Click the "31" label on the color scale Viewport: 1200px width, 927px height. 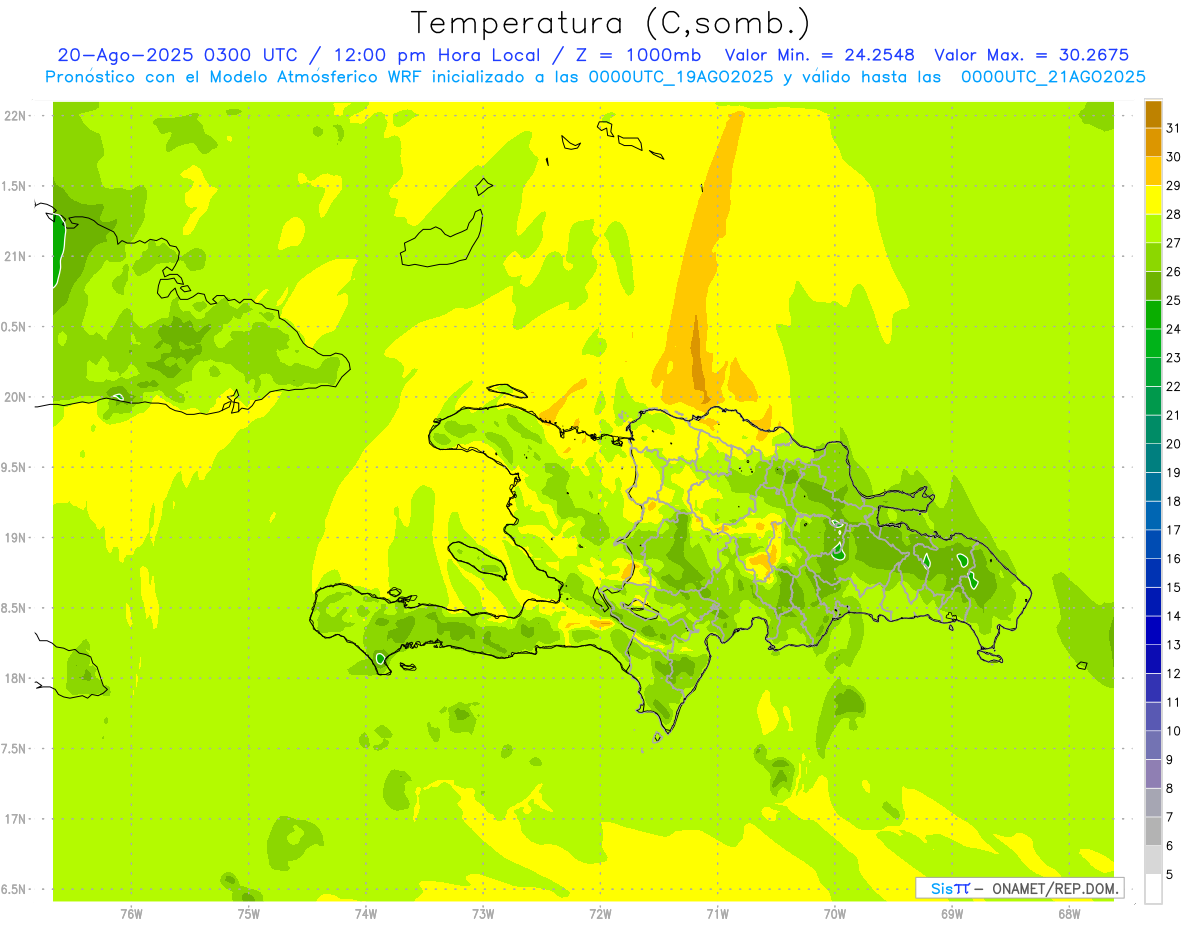(x=1174, y=128)
